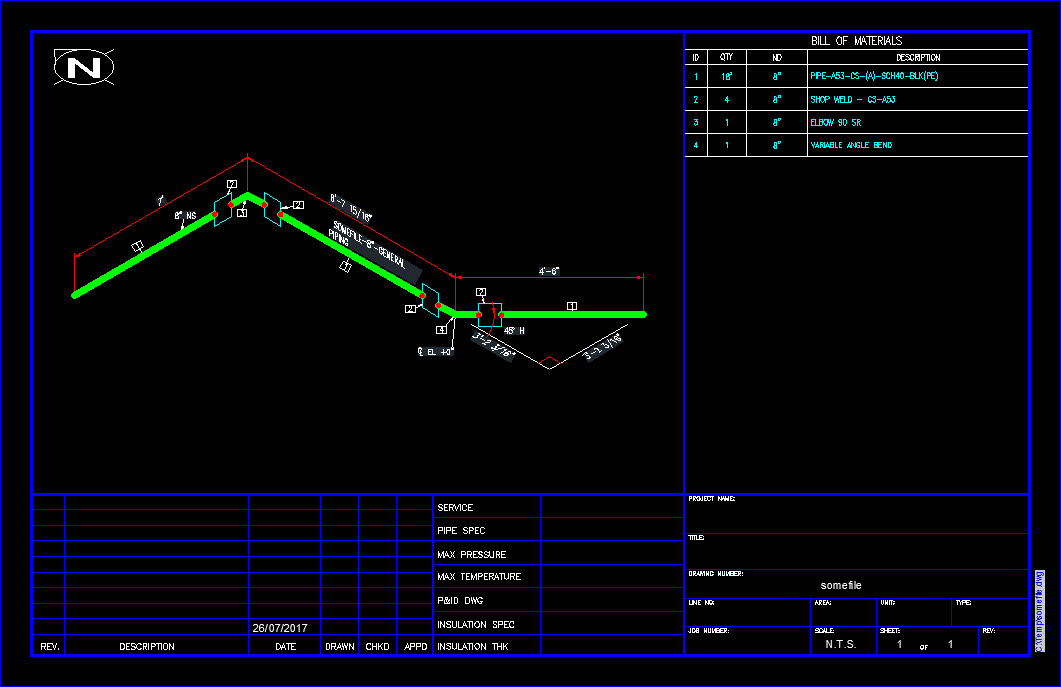Click the ELBOW 90 SR description
The image size is (1061, 687).
[836, 123]
